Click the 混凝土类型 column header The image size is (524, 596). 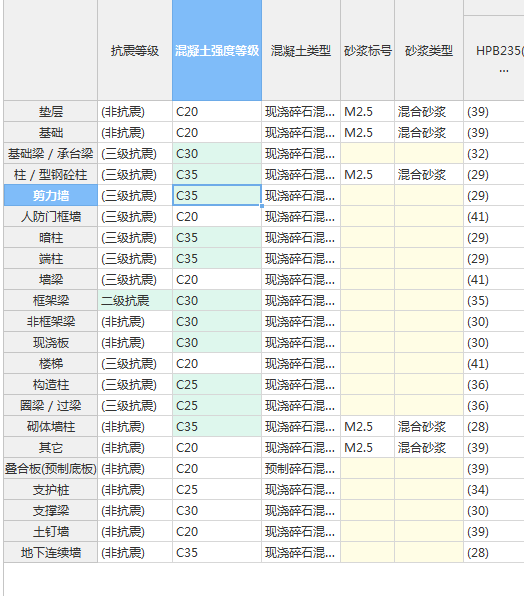click(x=301, y=50)
